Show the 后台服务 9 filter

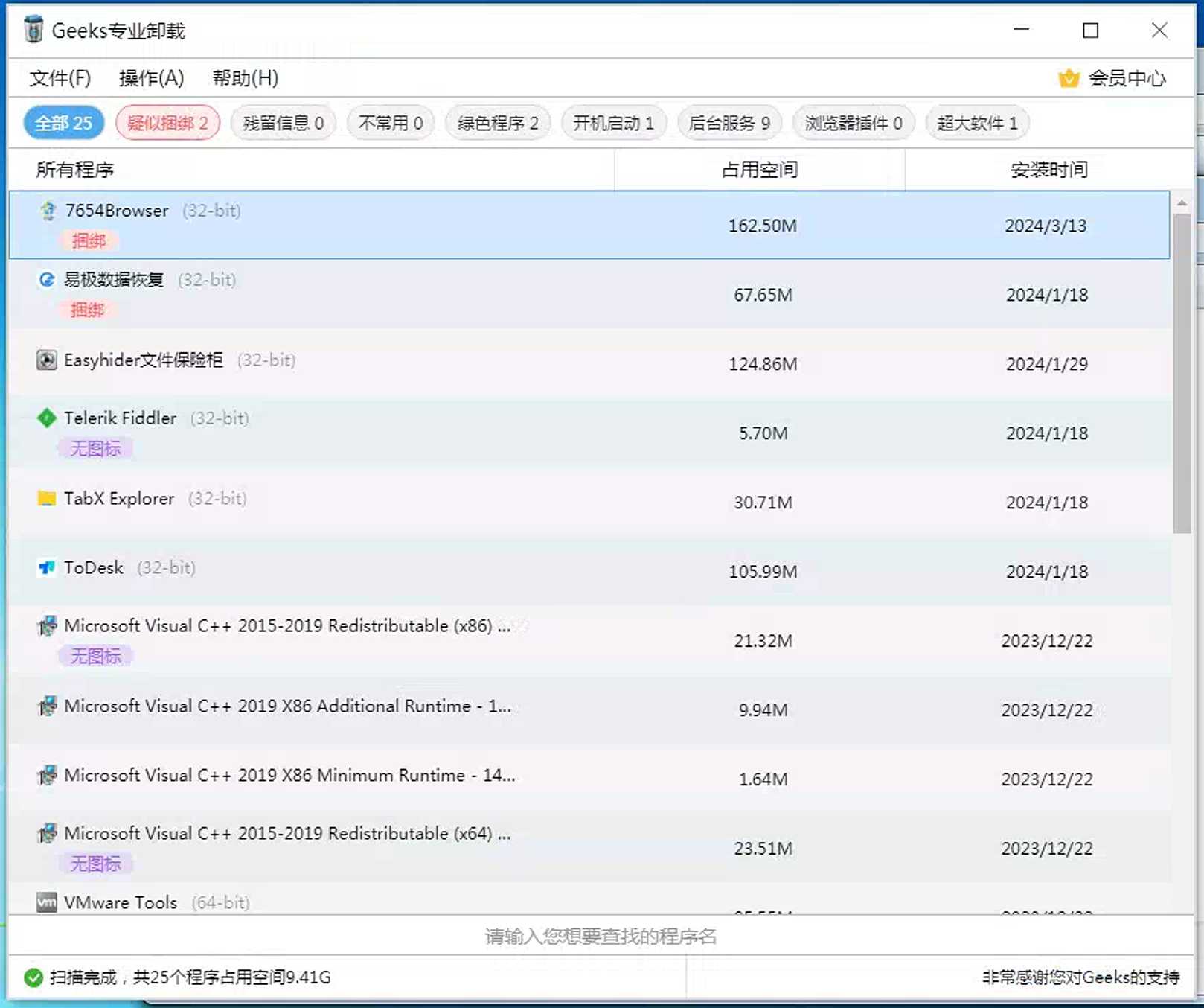click(x=729, y=123)
